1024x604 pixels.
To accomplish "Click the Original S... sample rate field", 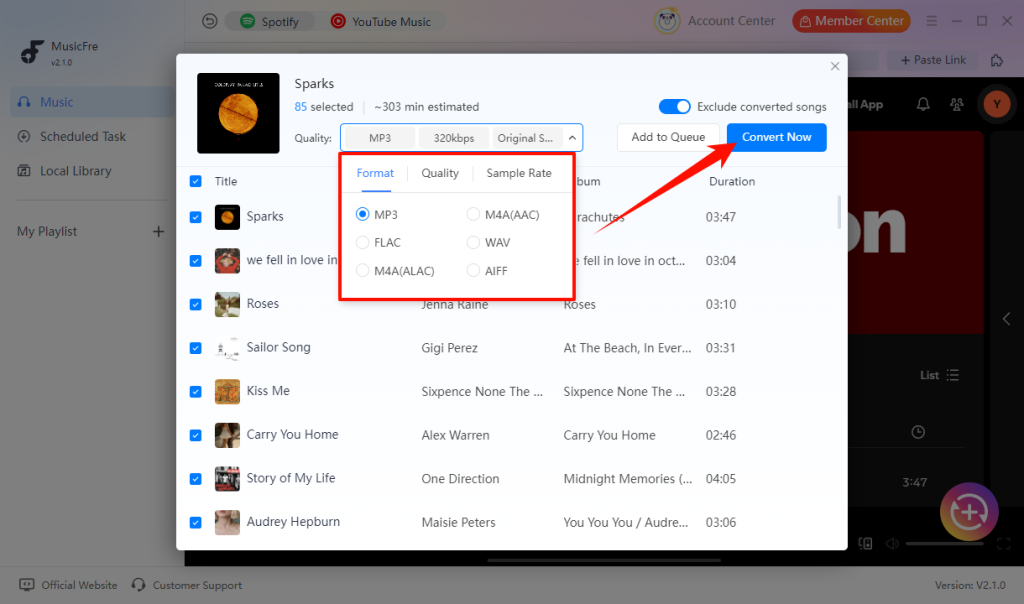I will pos(526,138).
